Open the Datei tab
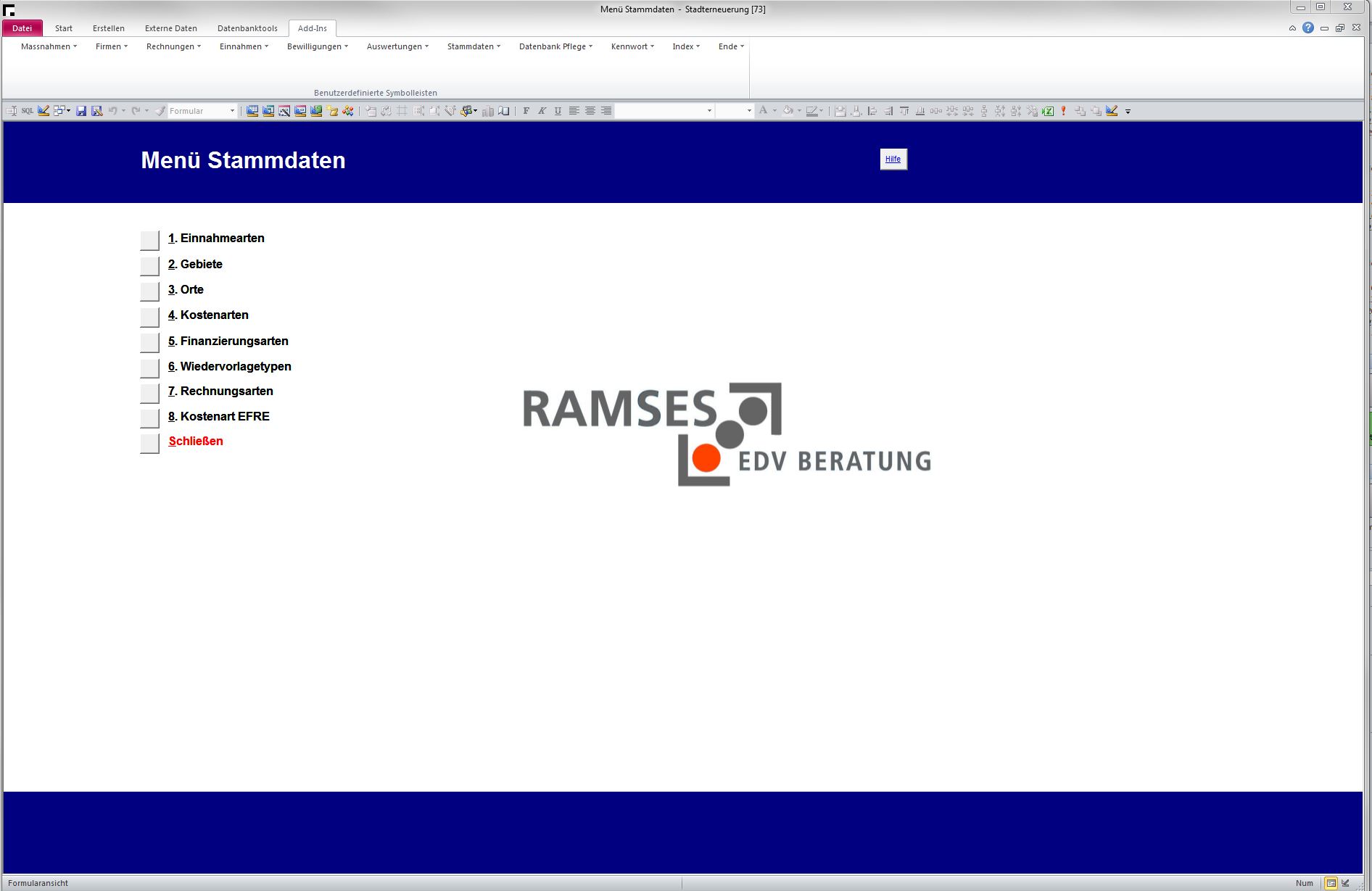 tap(22, 28)
